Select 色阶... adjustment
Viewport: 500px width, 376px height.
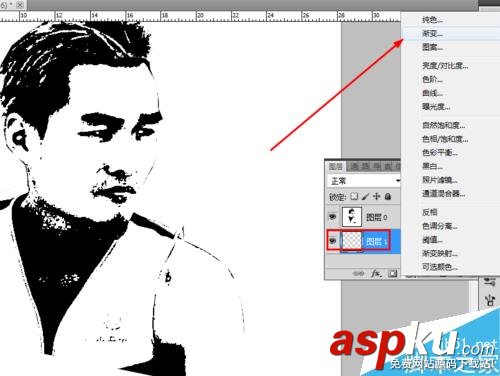point(433,79)
